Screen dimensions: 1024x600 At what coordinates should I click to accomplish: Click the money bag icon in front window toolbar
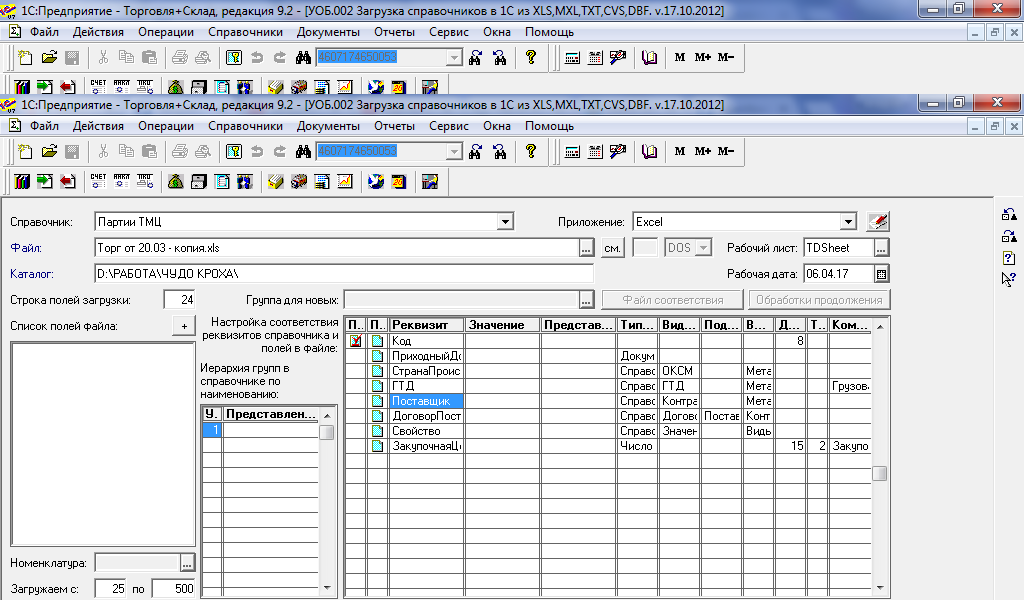tap(175, 182)
